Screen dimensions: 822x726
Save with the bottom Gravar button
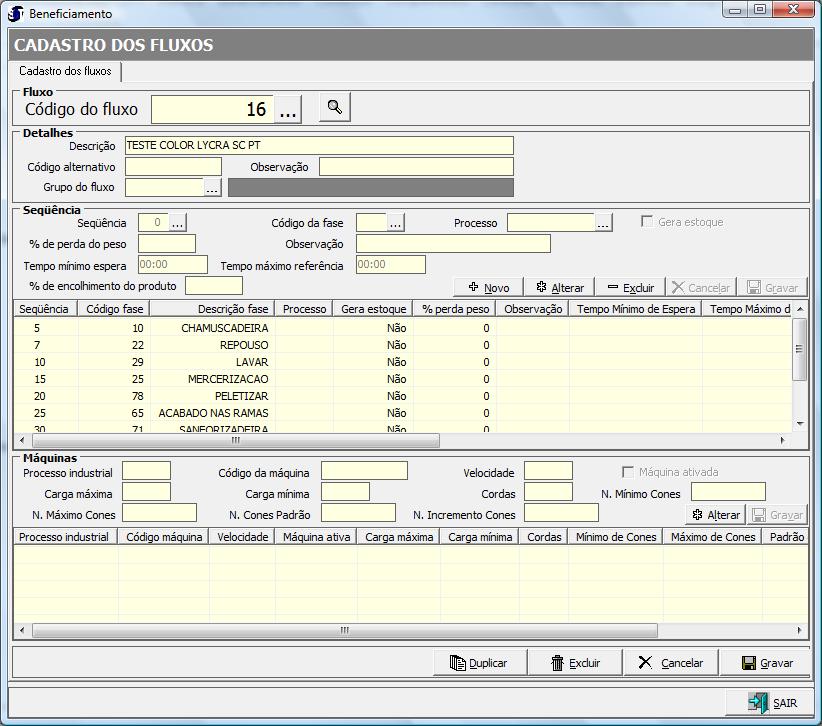[767, 662]
